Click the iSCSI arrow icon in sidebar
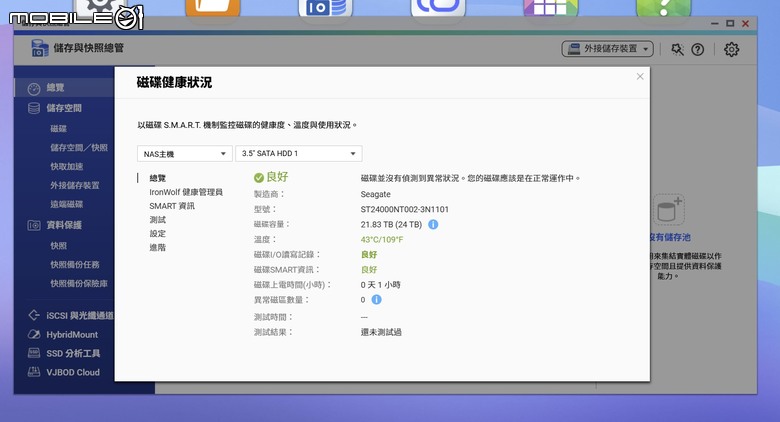The width and height of the screenshot is (780, 422). [x=34, y=315]
